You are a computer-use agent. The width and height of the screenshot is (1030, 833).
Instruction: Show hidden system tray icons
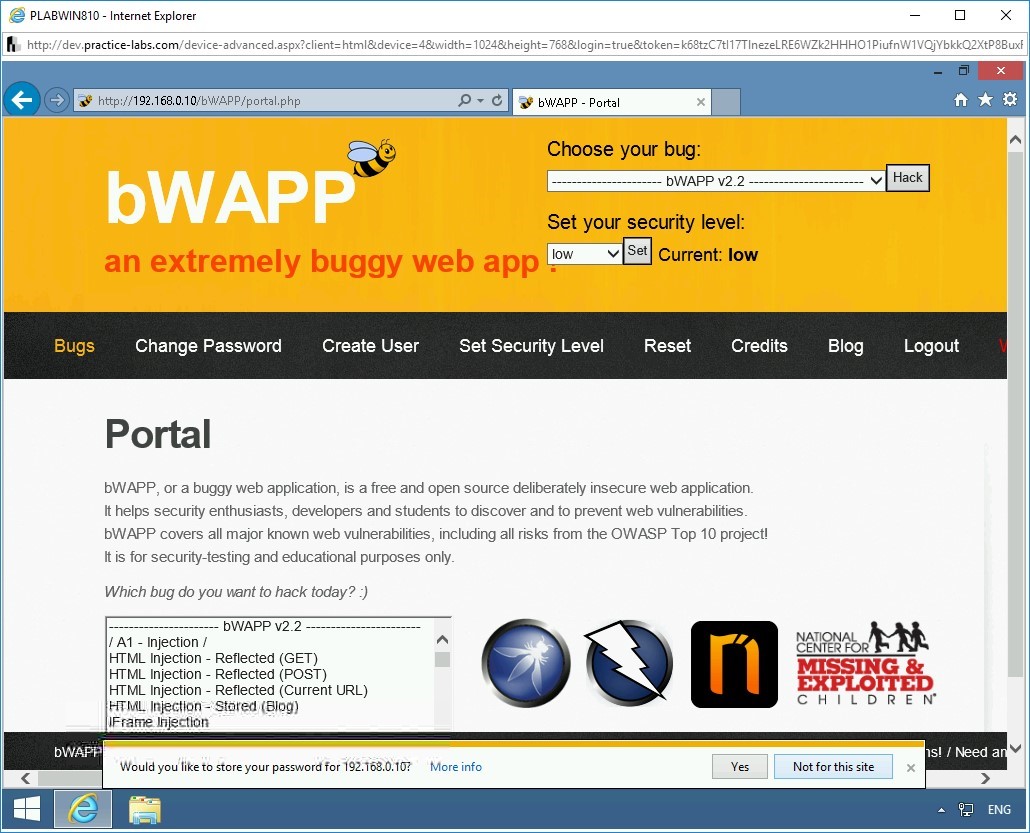tap(941, 810)
